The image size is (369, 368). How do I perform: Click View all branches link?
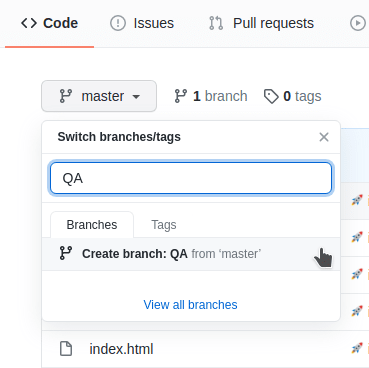pyautogui.click(x=190, y=305)
